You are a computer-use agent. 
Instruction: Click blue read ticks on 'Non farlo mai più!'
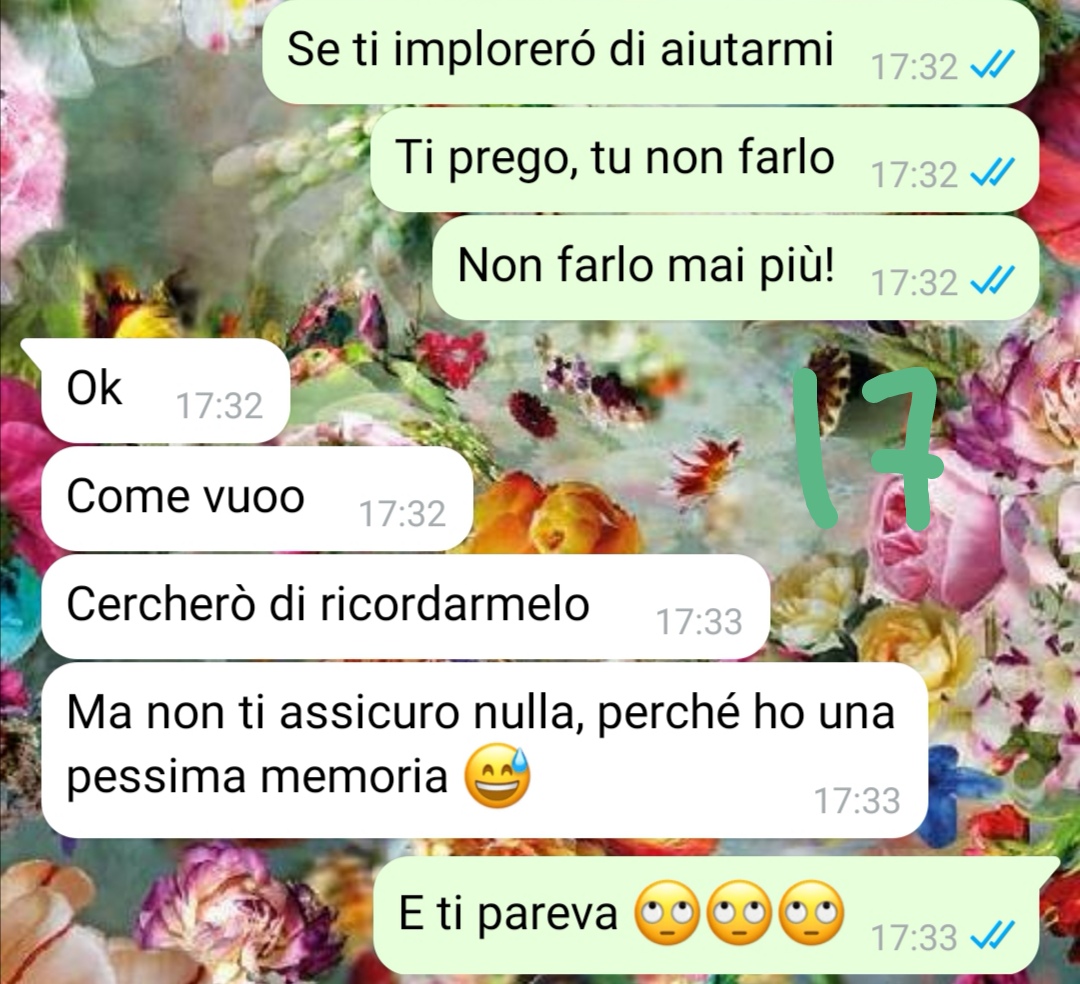(991, 282)
